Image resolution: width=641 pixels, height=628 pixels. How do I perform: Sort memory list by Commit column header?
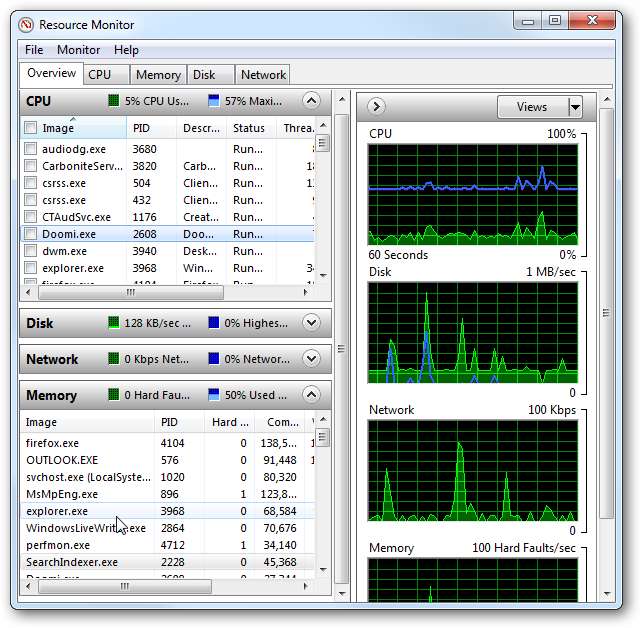pyautogui.click(x=279, y=422)
